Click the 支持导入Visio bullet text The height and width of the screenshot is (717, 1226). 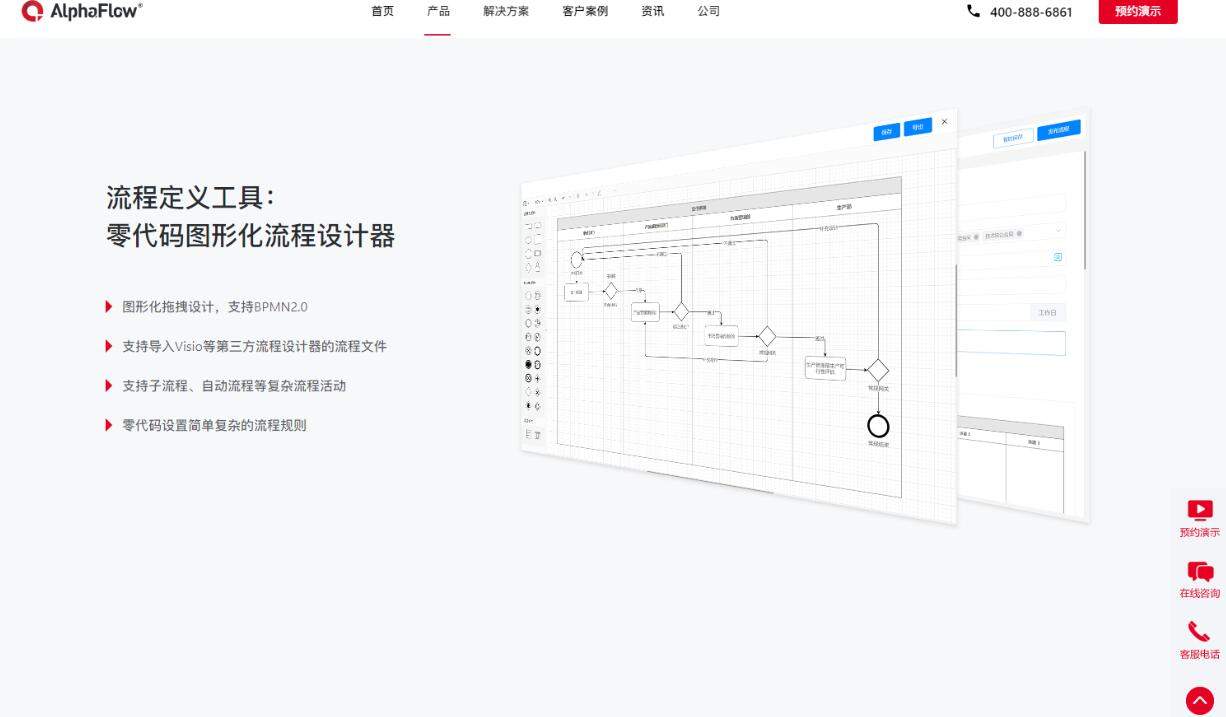[254, 346]
